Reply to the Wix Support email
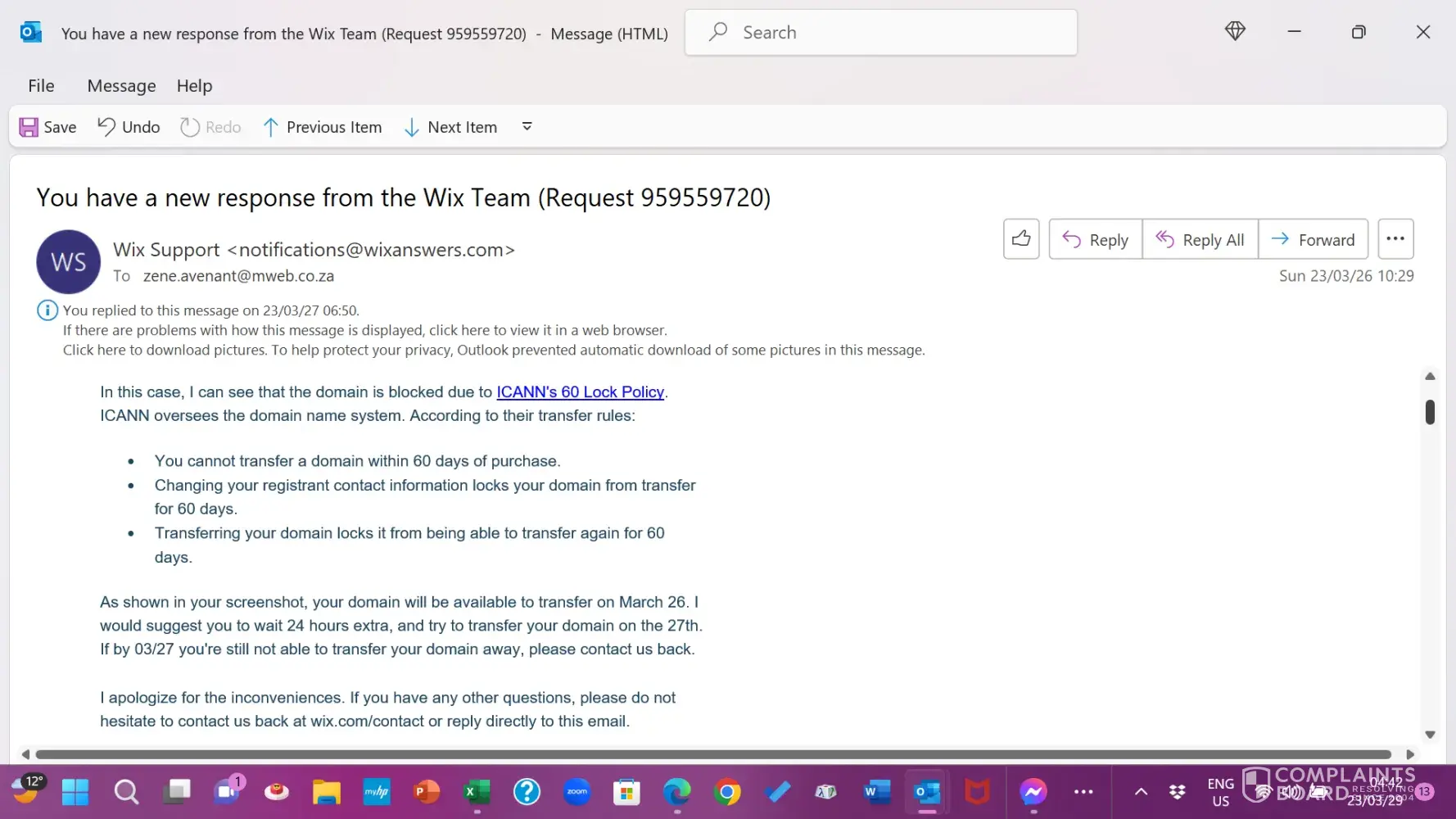This screenshot has width=1456, height=819. [x=1095, y=239]
